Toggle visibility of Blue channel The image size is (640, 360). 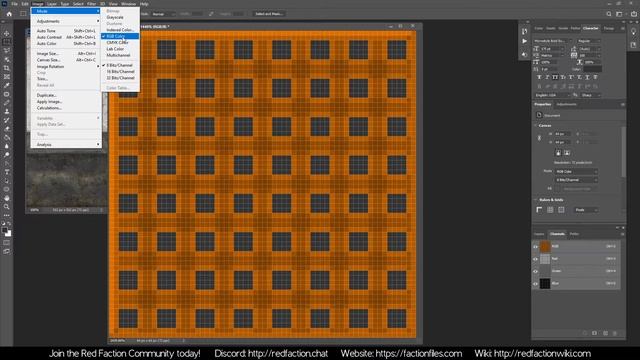point(536,283)
